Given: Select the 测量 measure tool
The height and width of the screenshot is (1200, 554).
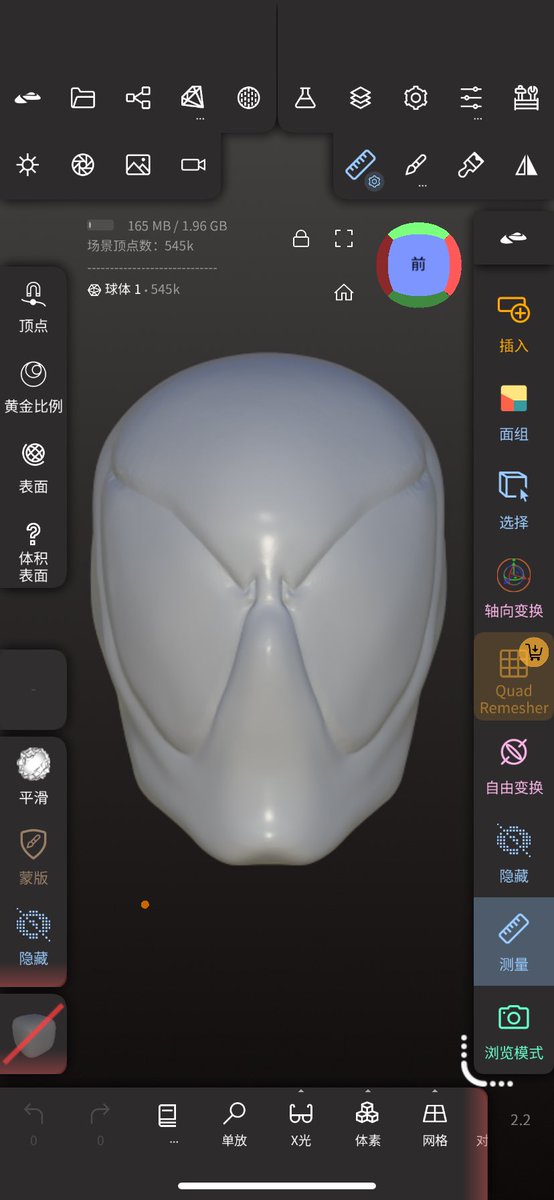Looking at the screenshot, I should click(x=513, y=942).
